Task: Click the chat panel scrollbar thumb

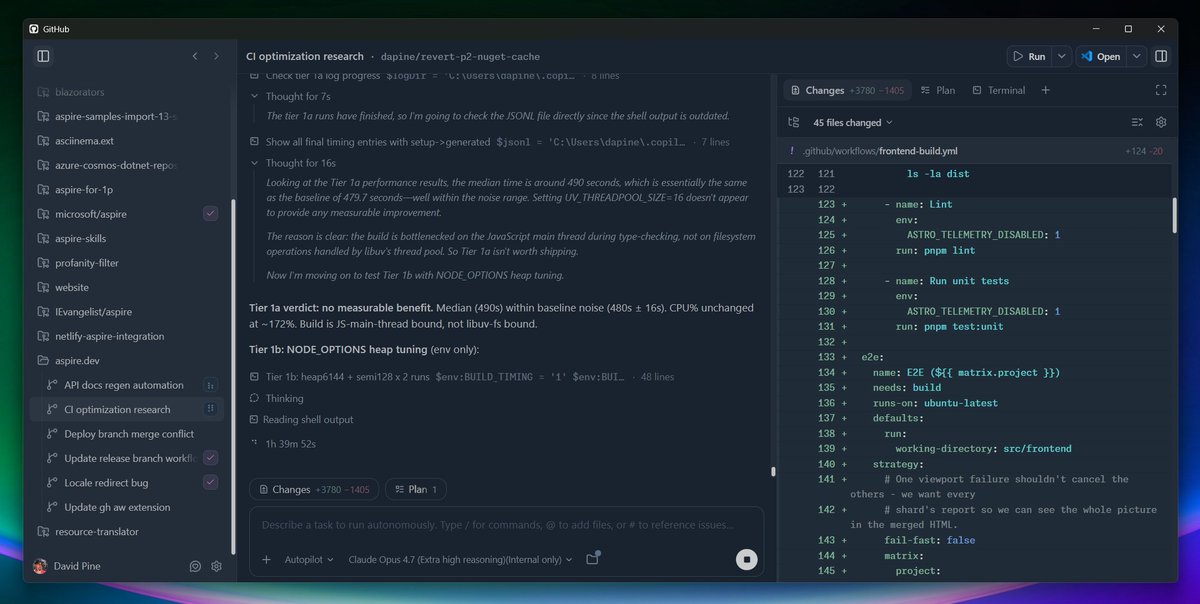Action: coord(773,471)
